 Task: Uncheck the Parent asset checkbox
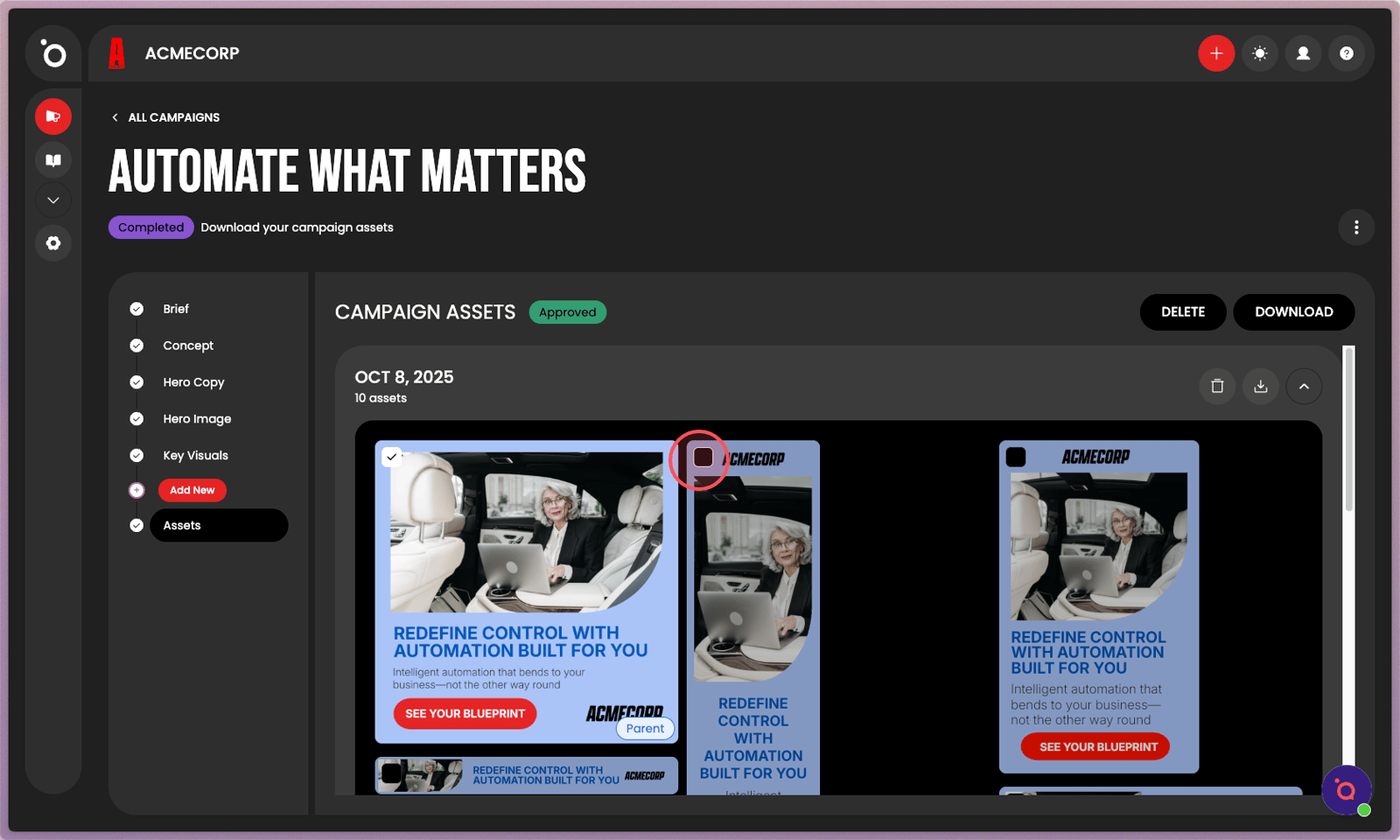click(x=392, y=457)
